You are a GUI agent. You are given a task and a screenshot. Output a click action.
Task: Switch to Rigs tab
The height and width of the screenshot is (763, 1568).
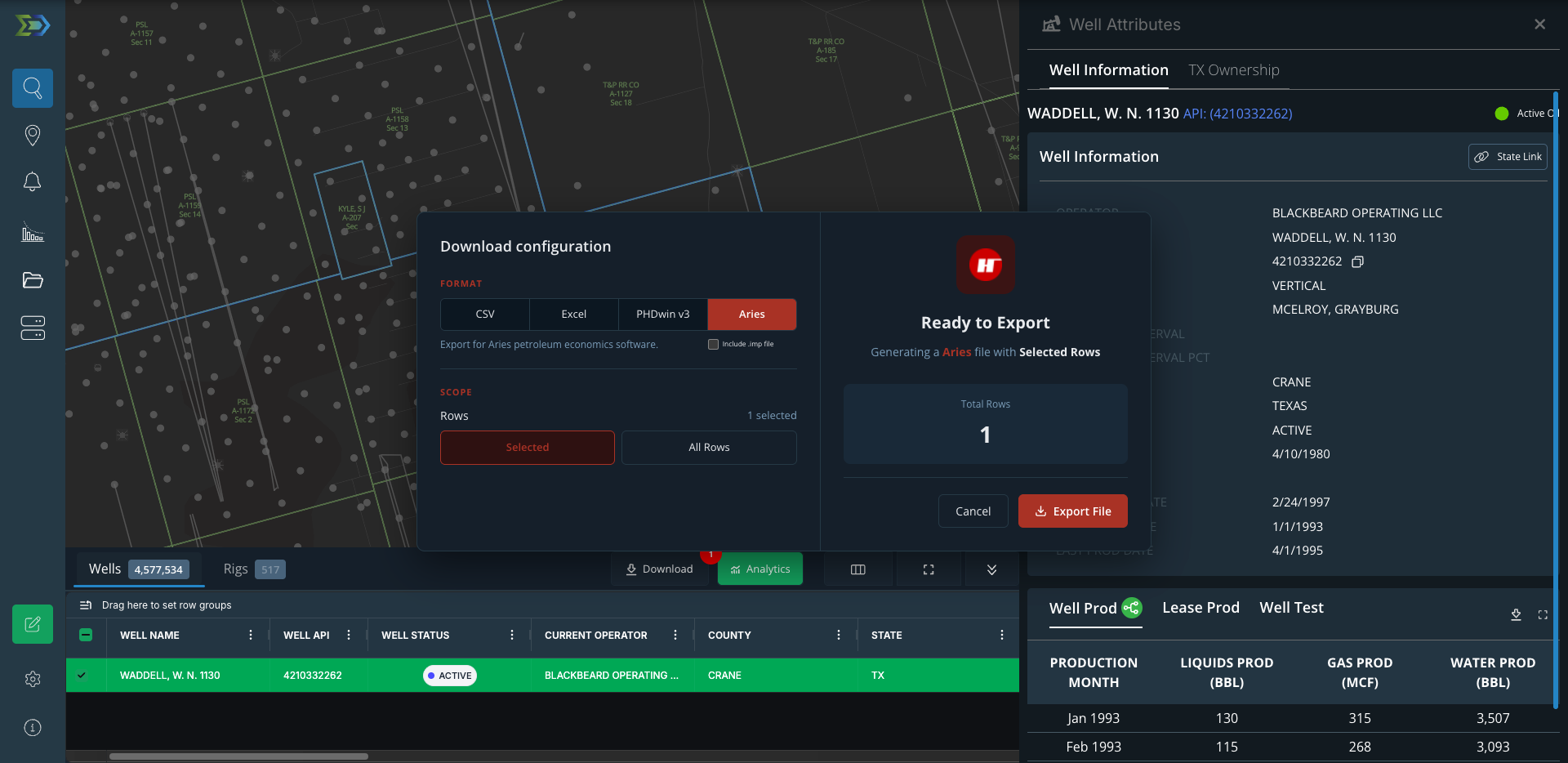click(254, 569)
